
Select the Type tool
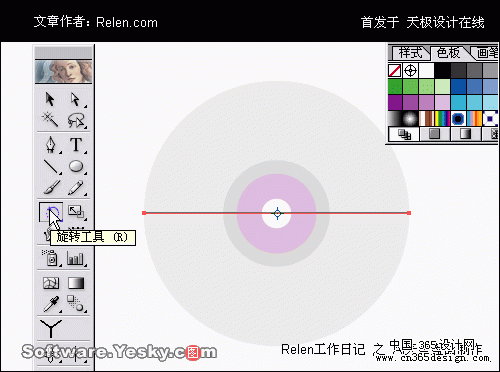[x=76, y=145]
